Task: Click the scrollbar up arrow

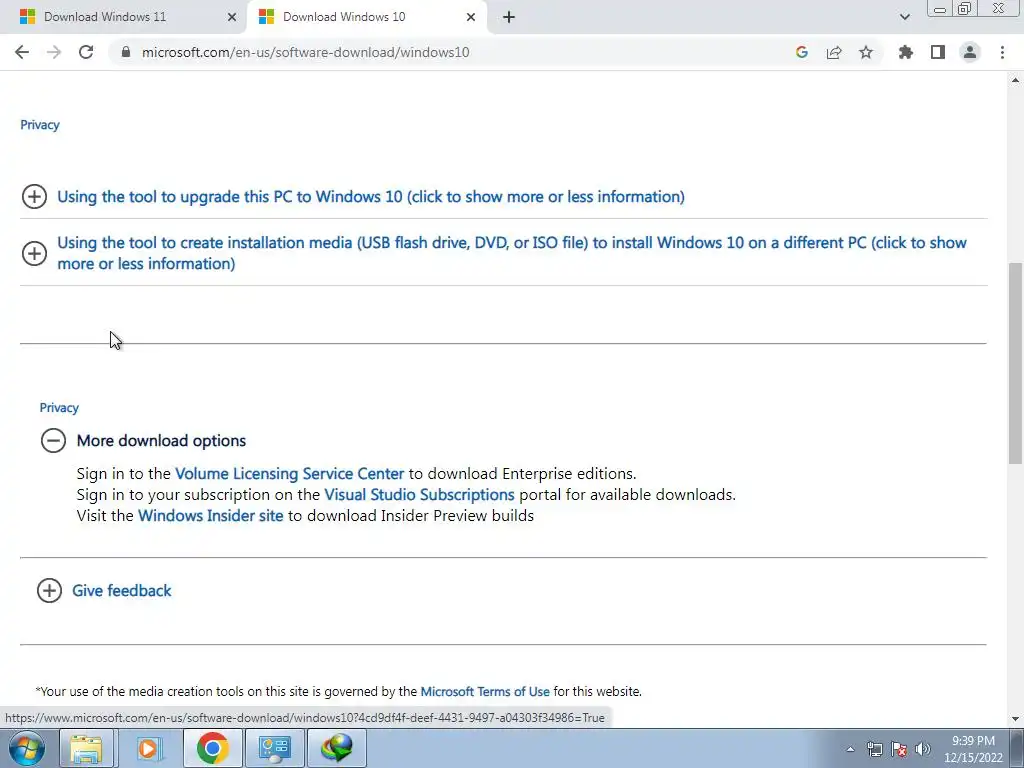Action: point(1015,80)
